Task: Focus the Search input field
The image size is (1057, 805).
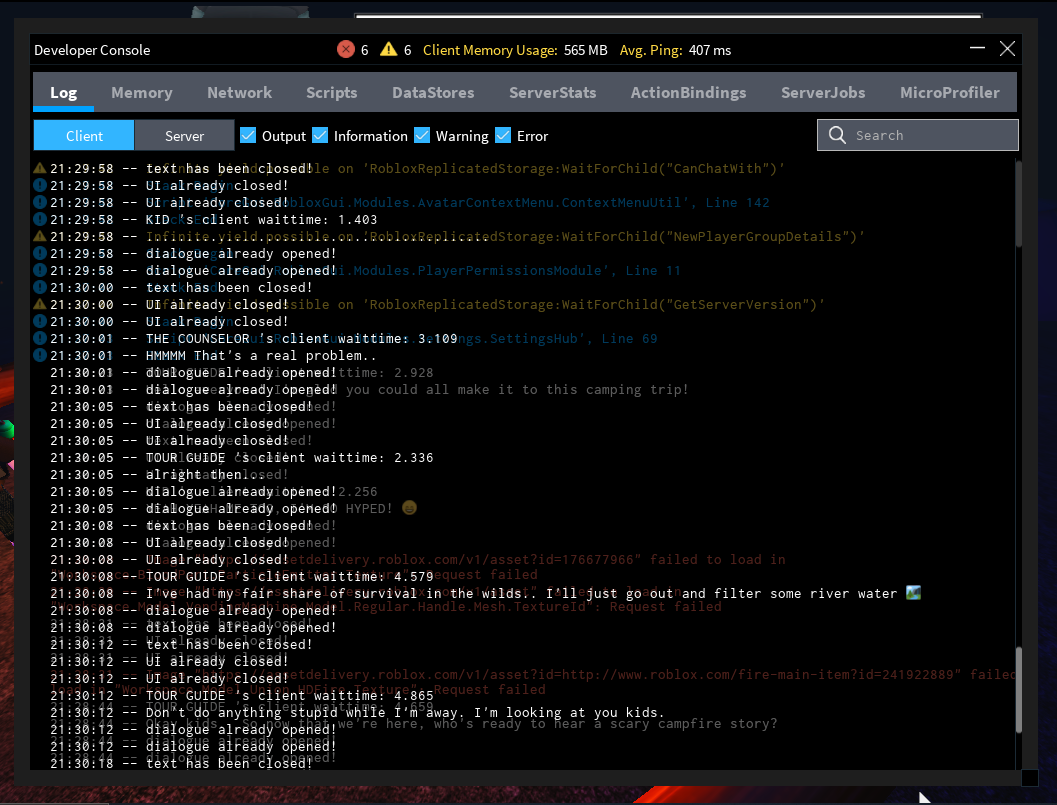Action: [x=930, y=135]
